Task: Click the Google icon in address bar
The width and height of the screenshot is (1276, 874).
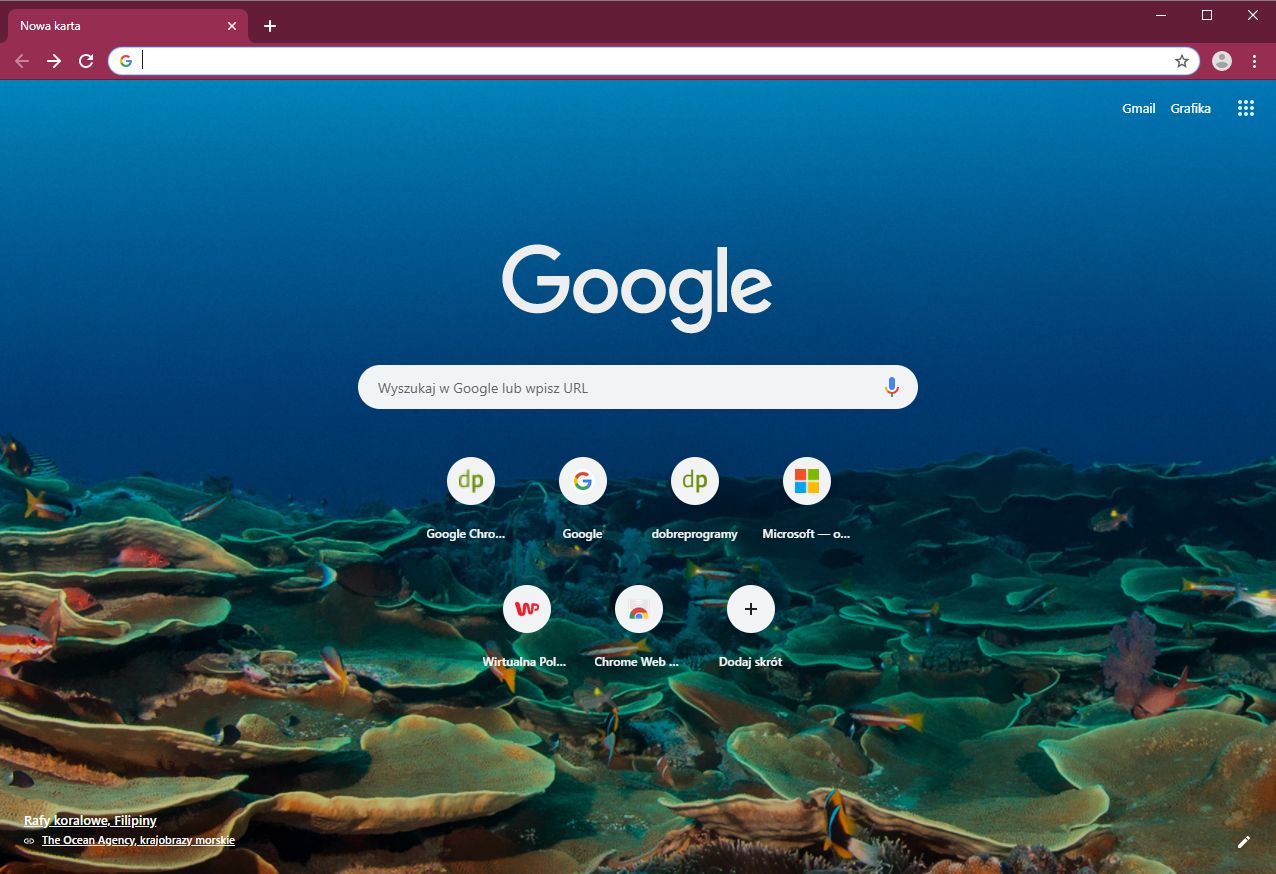Action: [126, 61]
